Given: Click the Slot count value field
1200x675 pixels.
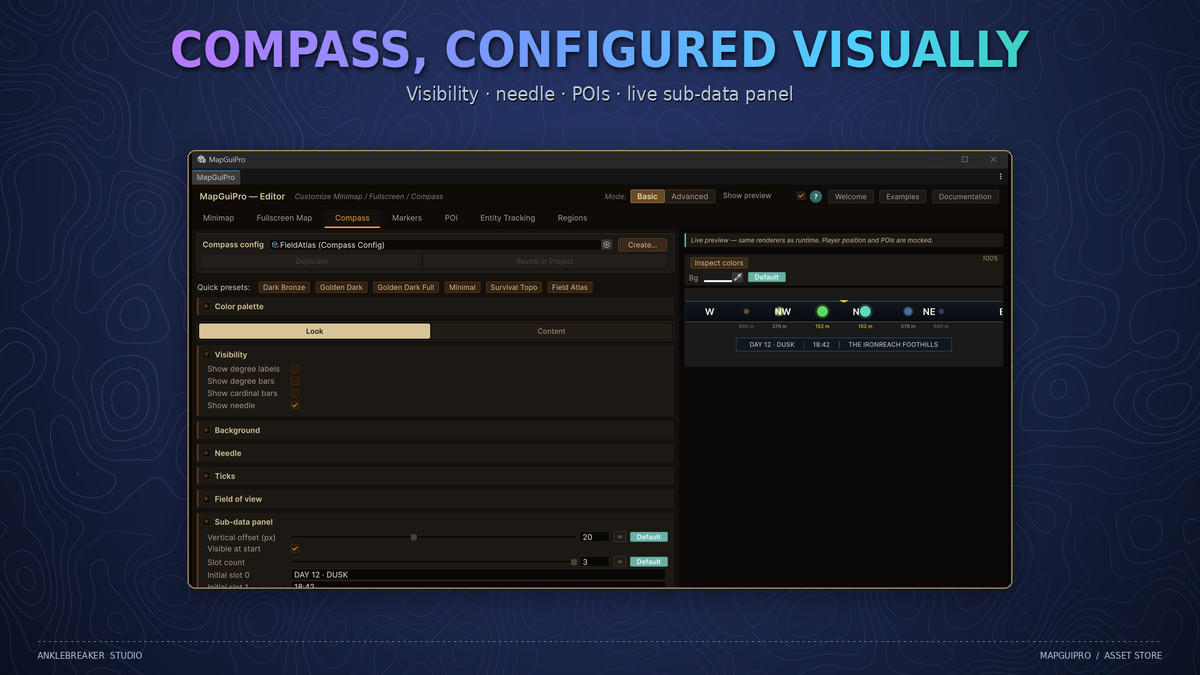Looking at the screenshot, I should pyautogui.click(x=594, y=562).
